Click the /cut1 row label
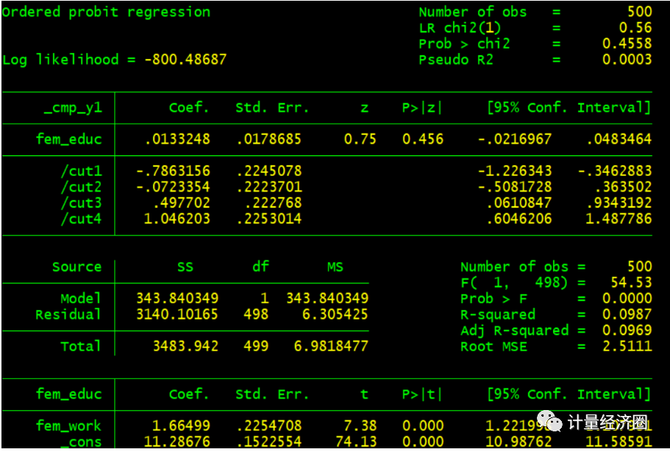Image resolution: width=670 pixels, height=452 pixels. click(x=81, y=171)
